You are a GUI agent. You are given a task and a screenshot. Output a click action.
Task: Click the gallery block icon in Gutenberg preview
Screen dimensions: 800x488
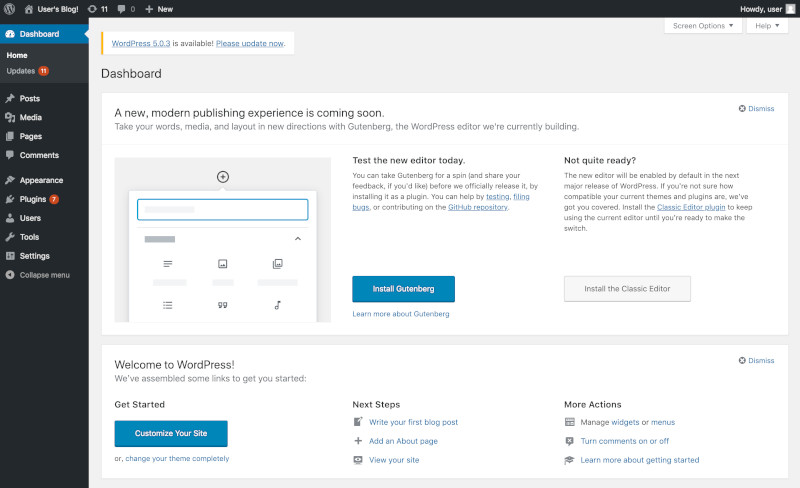pyautogui.click(x=278, y=264)
